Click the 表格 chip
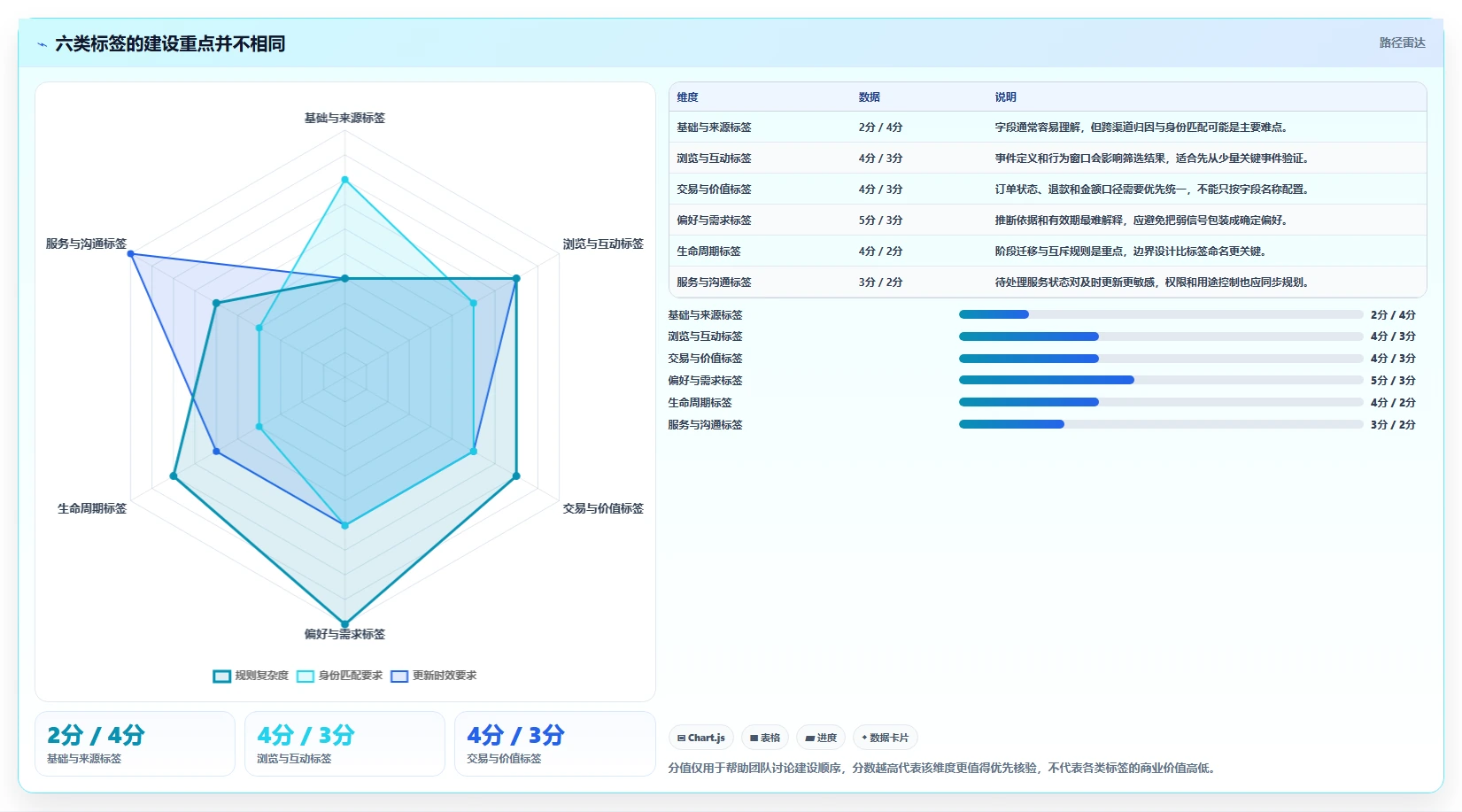1462x812 pixels. click(x=765, y=738)
